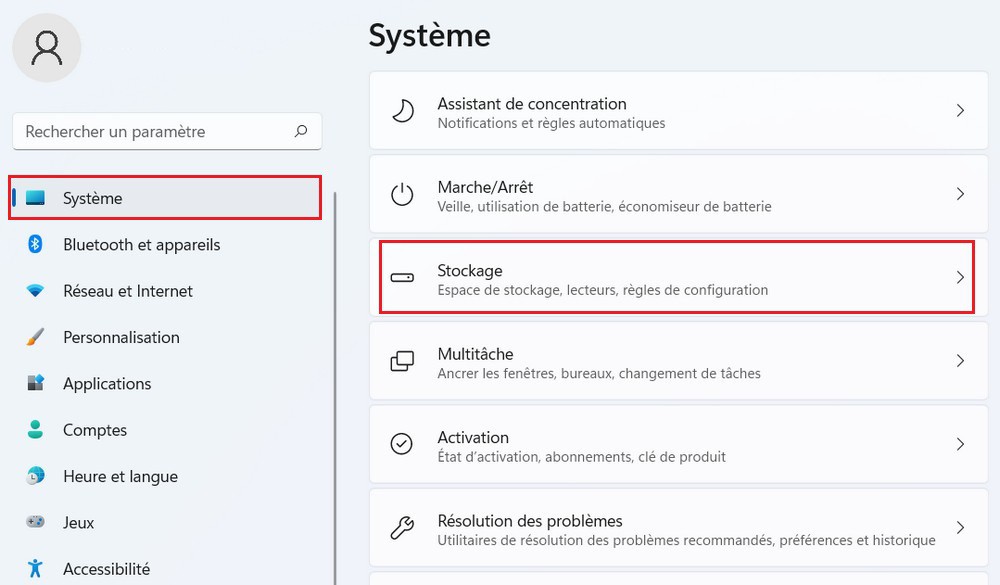1000x585 pixels.
Task: Click the search magnifier icon
Action: pos(301,131)
